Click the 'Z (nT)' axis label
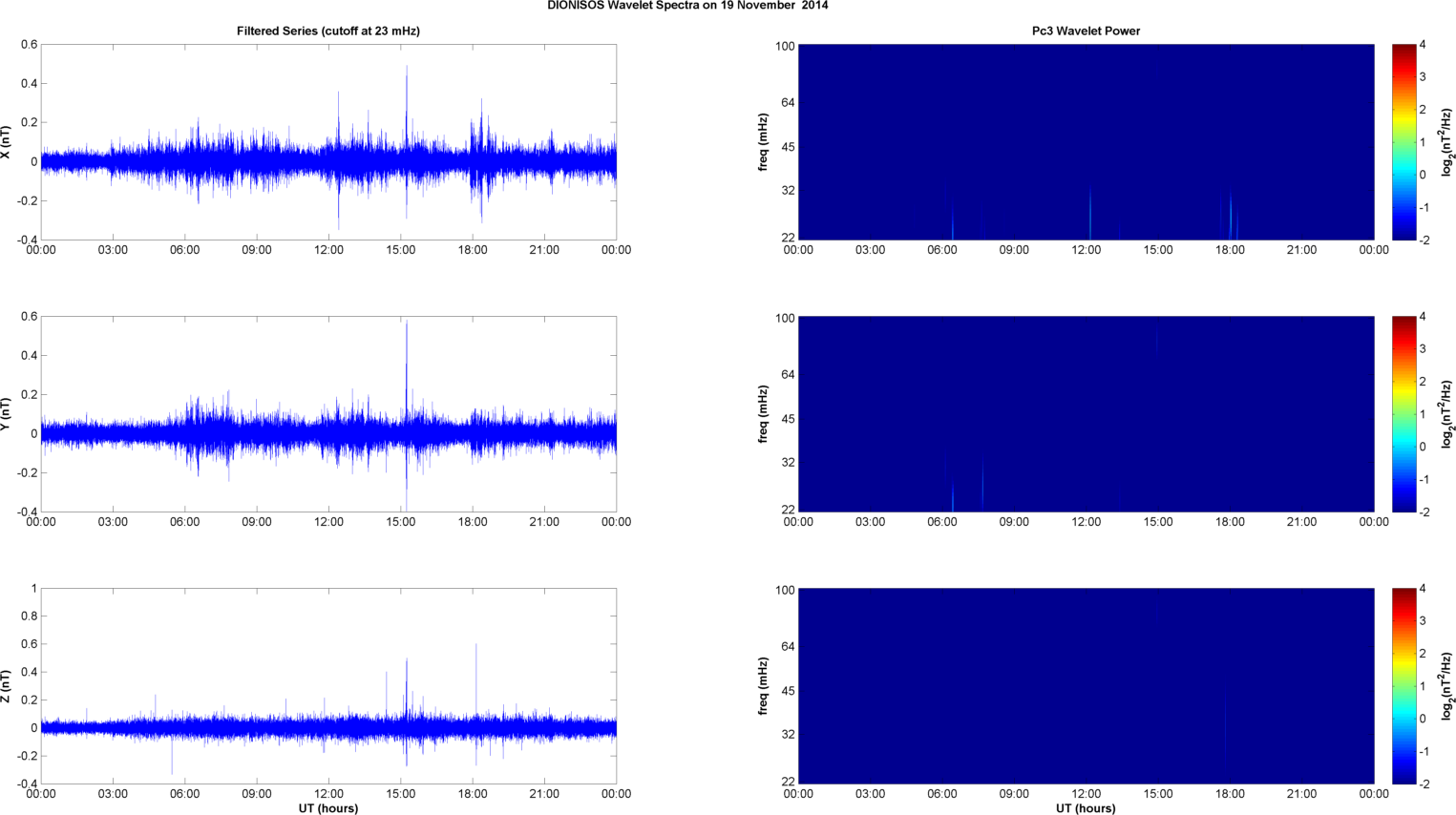 (x=6, y=686)
